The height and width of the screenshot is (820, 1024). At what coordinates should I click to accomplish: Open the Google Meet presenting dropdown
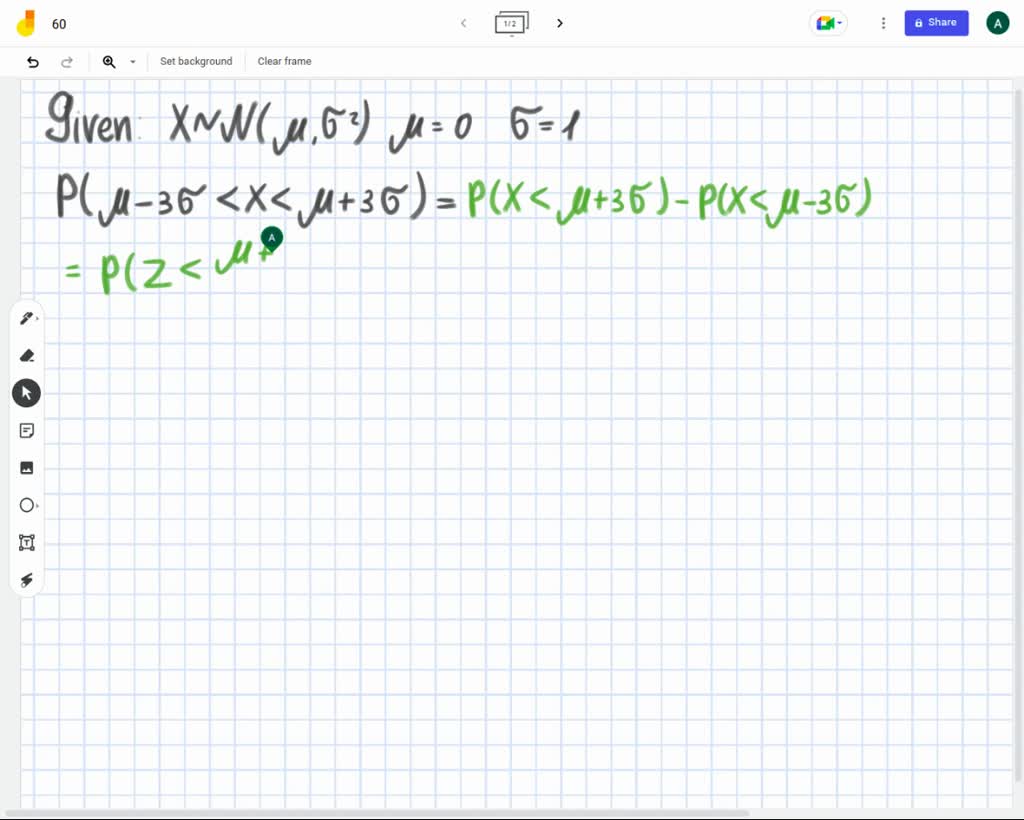click(827, 22)
